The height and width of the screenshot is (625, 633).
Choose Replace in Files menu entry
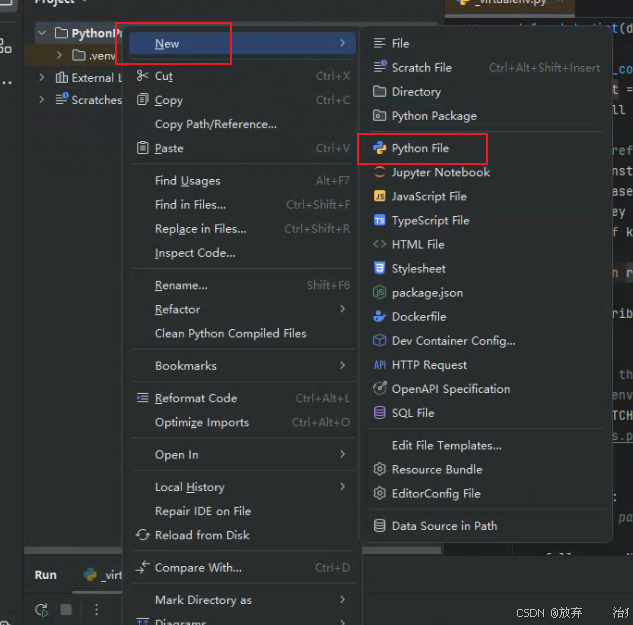[243, 229]
